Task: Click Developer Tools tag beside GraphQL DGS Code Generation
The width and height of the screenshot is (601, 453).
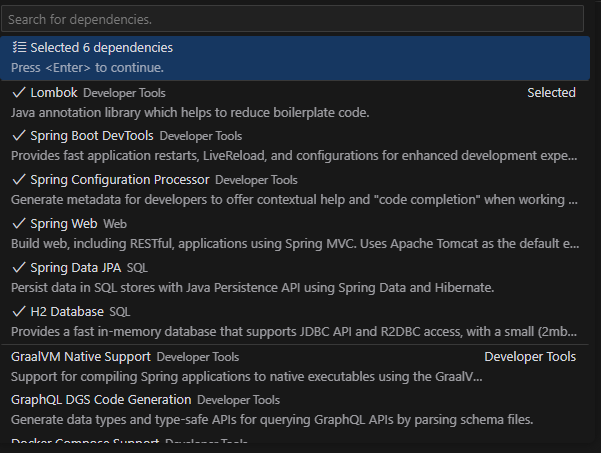Action: click(238, 400)
